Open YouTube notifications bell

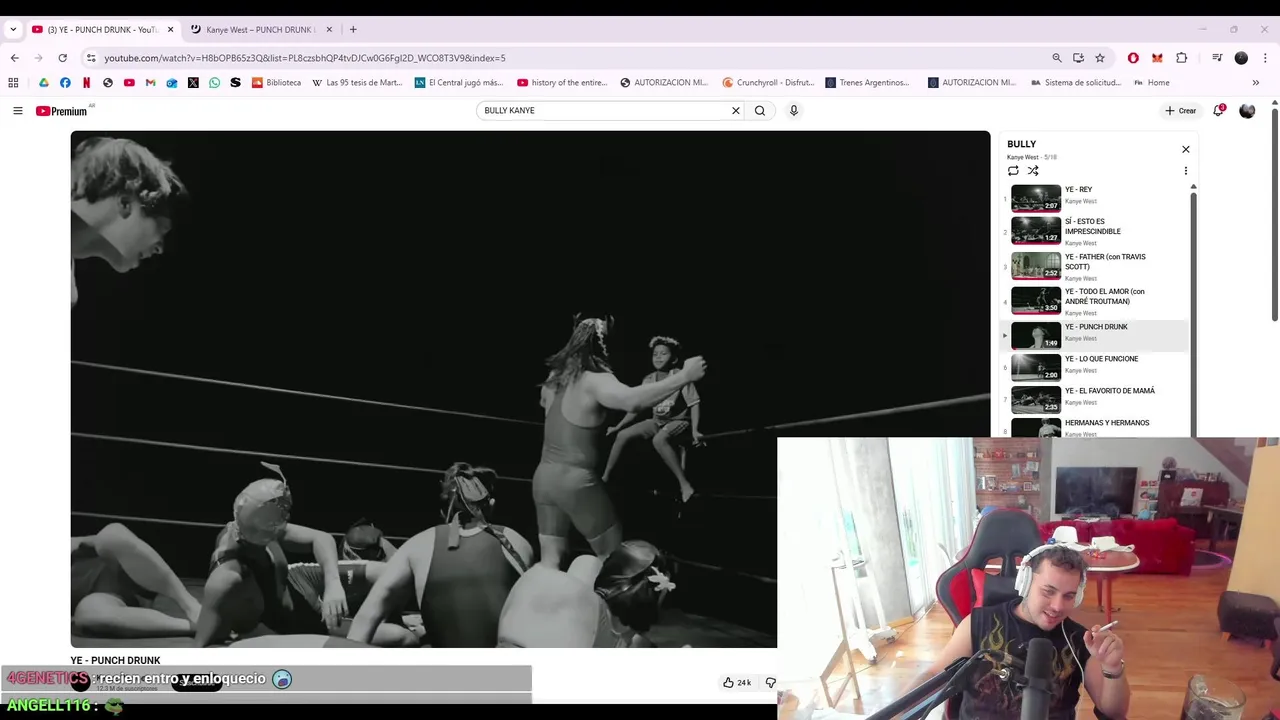[x=1218, y=111]
